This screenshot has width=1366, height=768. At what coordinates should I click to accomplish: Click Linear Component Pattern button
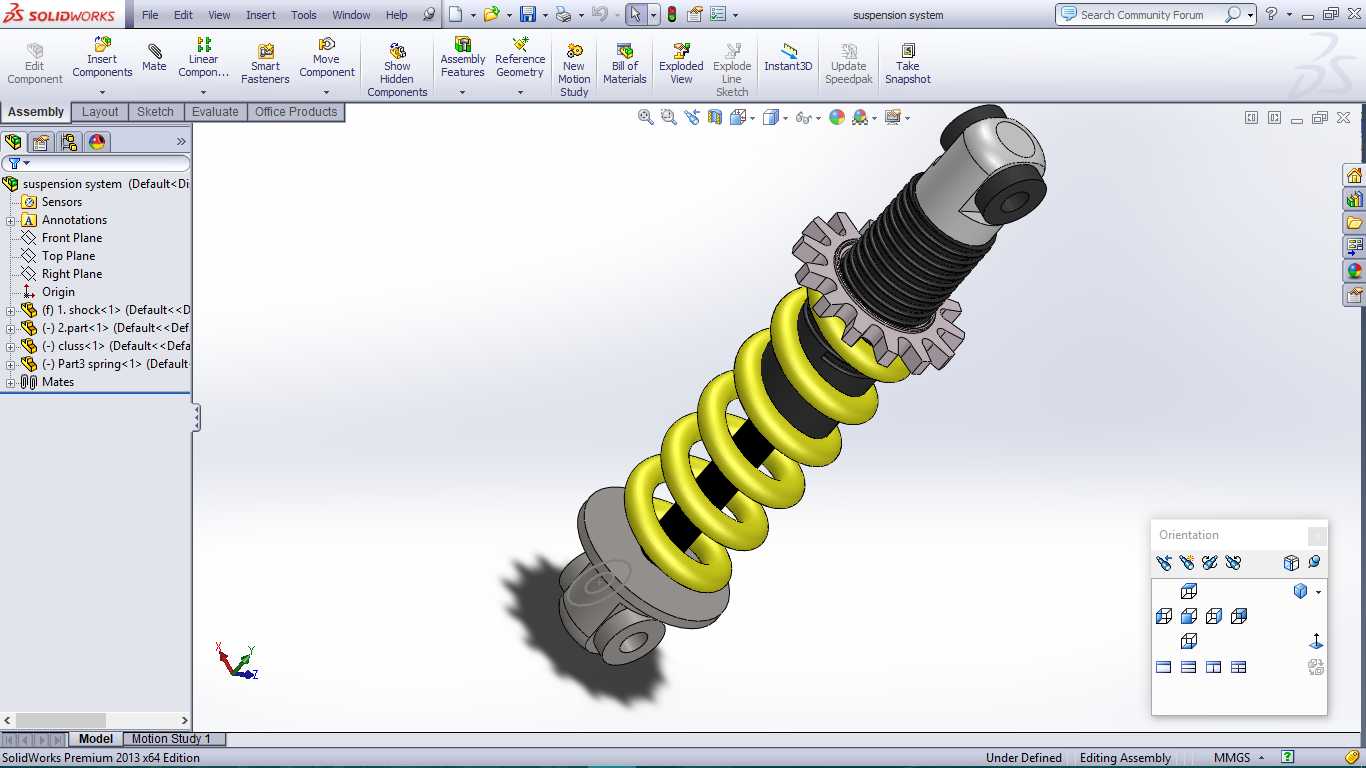203,58
